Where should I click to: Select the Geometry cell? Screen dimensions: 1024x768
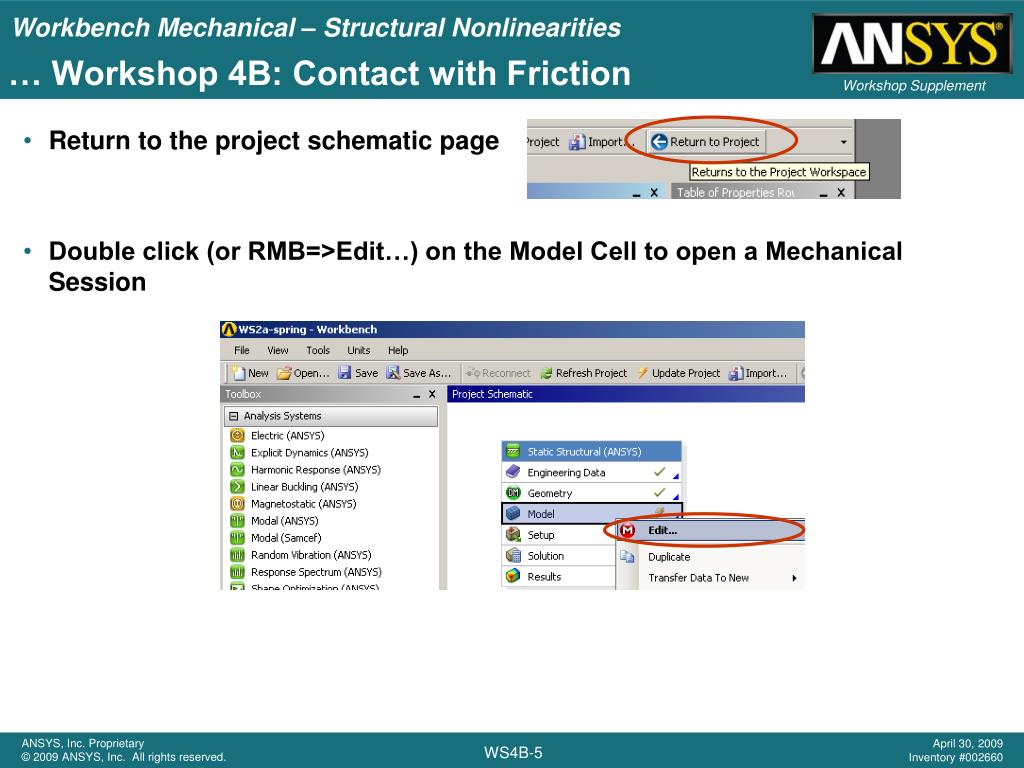[592, 493]
